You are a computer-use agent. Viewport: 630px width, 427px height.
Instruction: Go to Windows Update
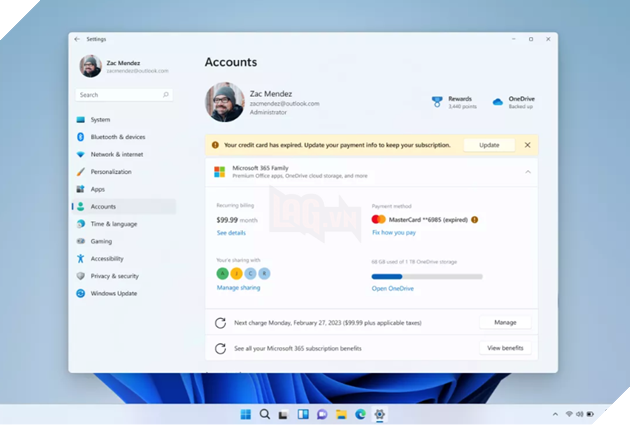click(124, 293)
